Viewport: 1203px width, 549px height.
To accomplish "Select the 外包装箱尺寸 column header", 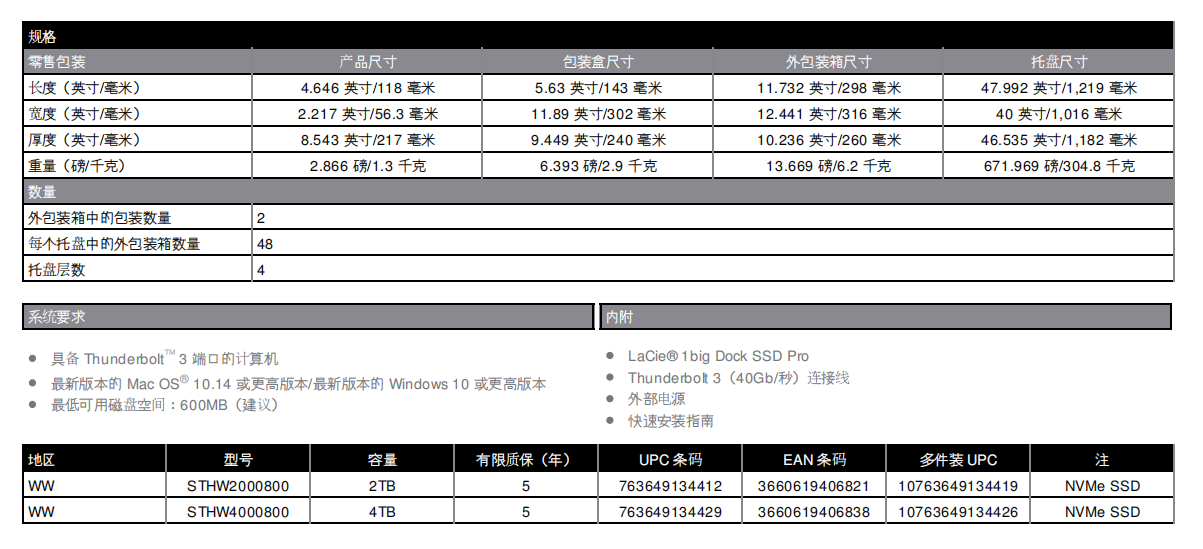I will [x=828, y=62].
